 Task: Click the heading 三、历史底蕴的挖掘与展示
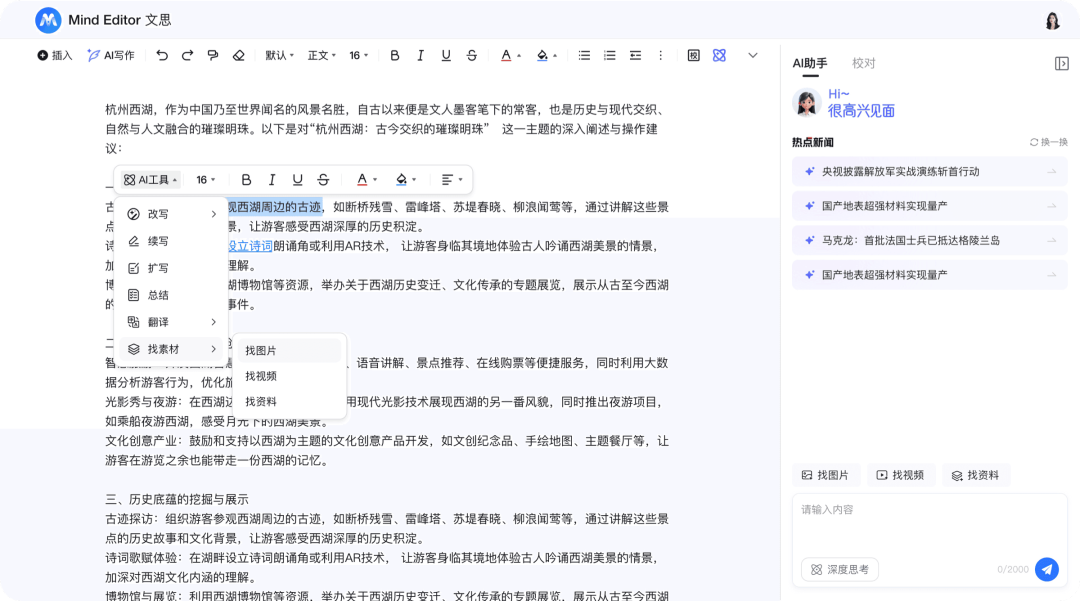coord(177,499)
